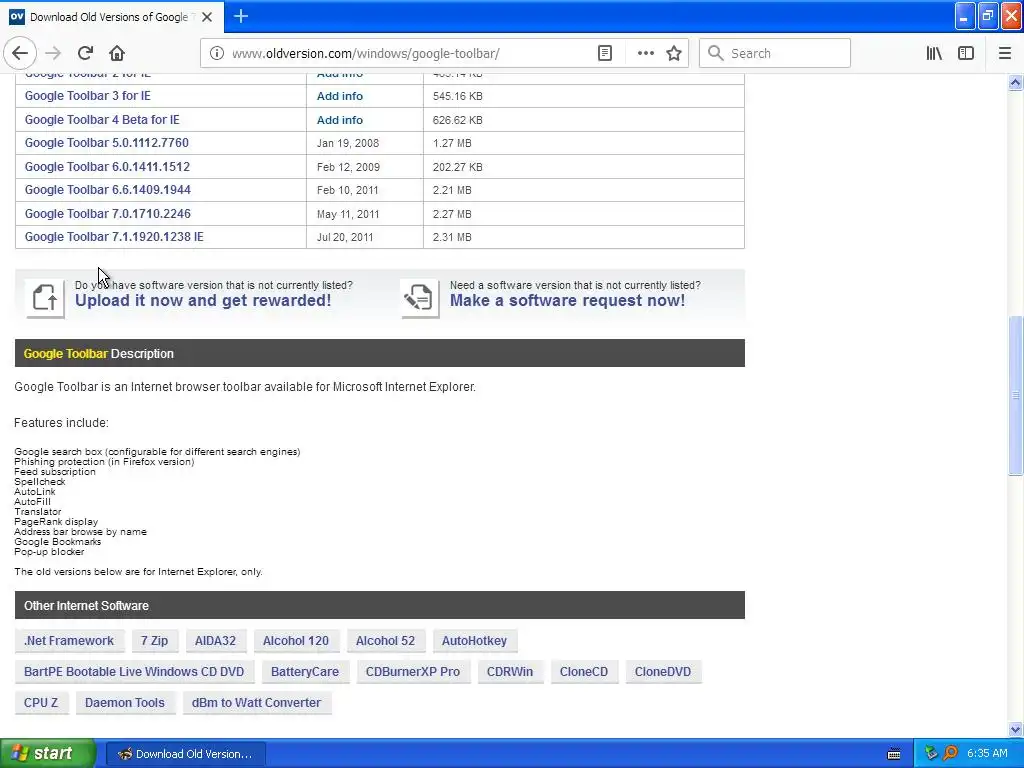Click the Other Internet Software heading
This screenshot has height=768, width=1024.
pos(86,605)
